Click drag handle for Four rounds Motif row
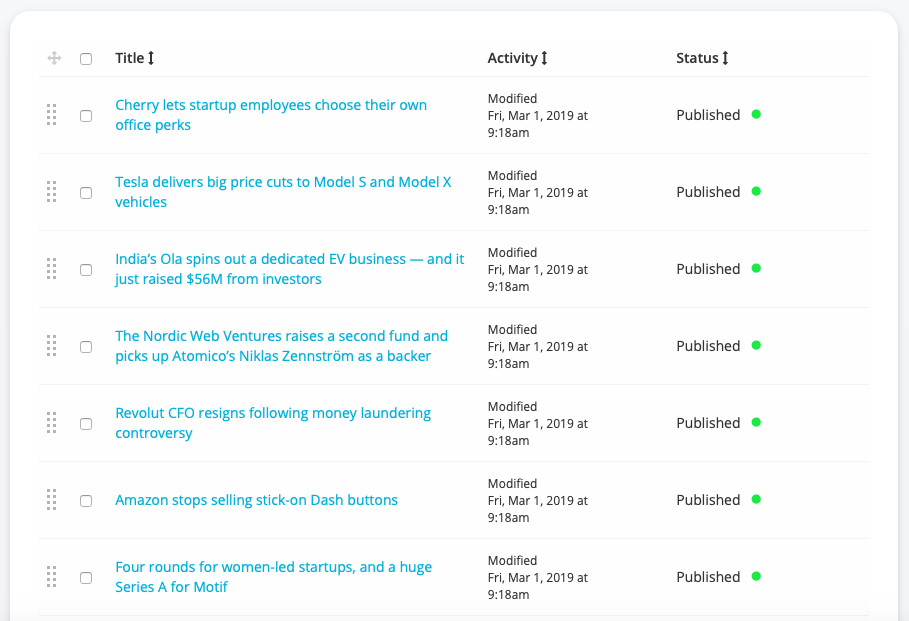This screenshot has height=621, width=909. (52, 577)
